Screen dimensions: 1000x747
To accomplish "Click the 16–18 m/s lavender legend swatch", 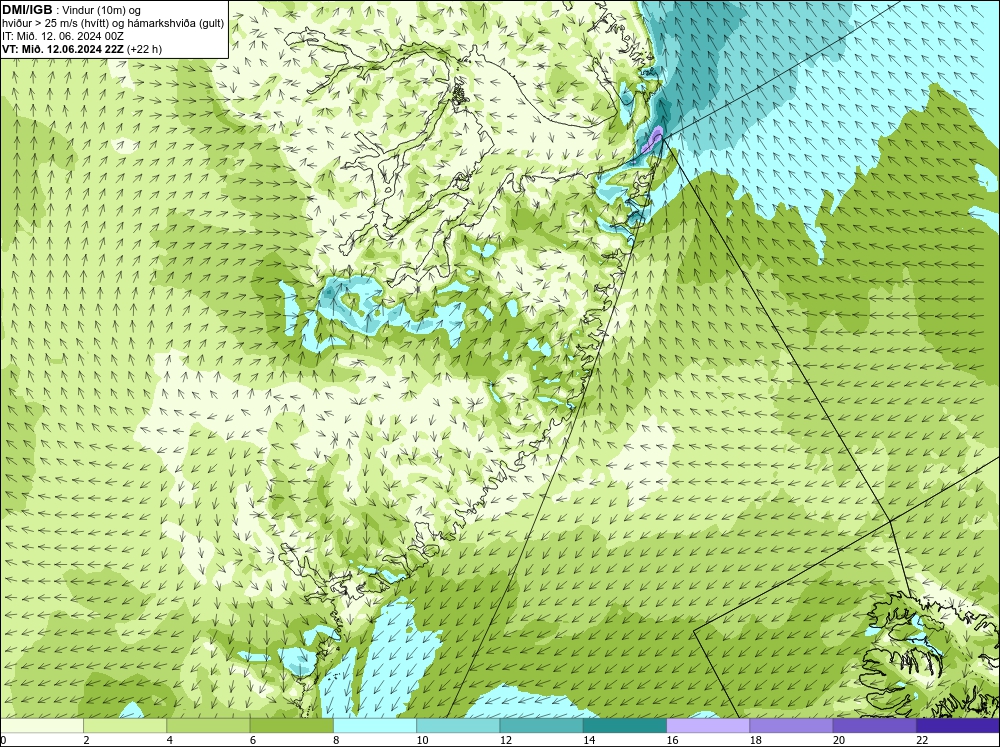I will coord(708,726).
